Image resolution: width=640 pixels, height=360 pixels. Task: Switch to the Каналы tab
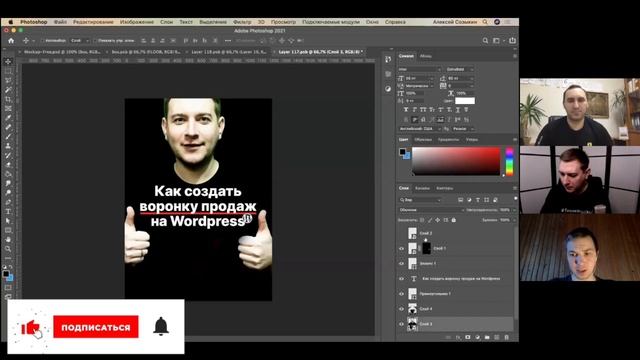pos(422,188)
